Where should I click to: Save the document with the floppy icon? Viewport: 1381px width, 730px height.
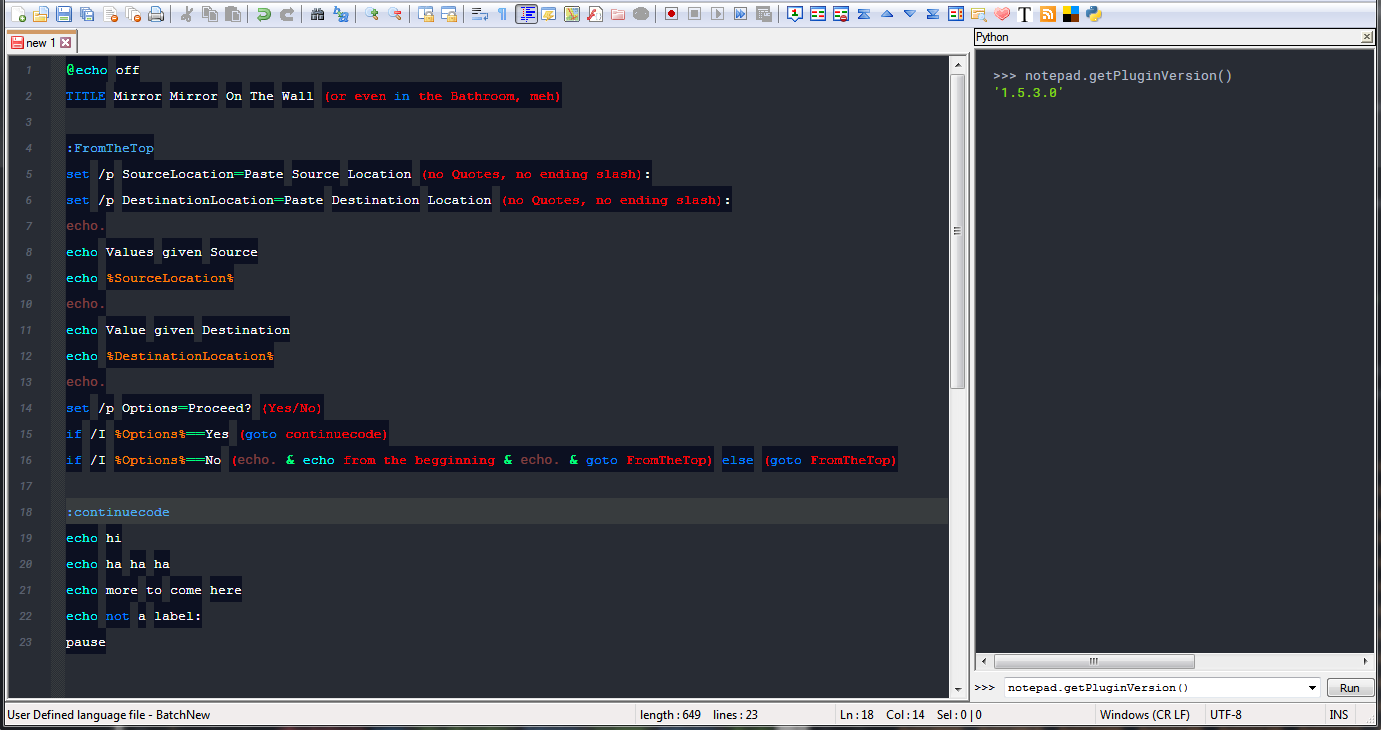(x=63, y=14)
